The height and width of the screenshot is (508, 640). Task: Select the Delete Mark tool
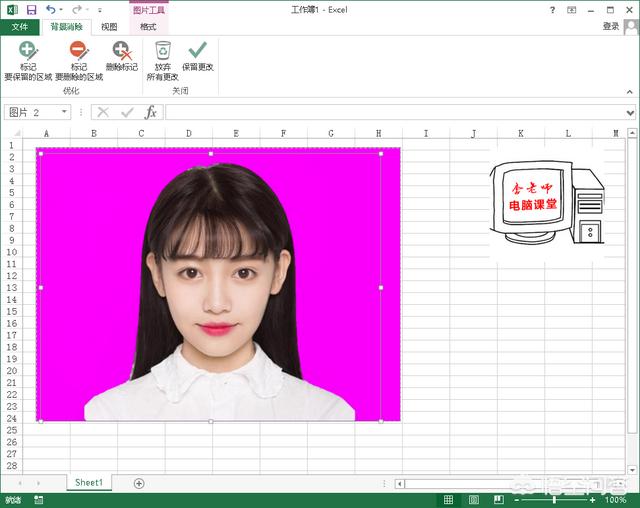122,51
